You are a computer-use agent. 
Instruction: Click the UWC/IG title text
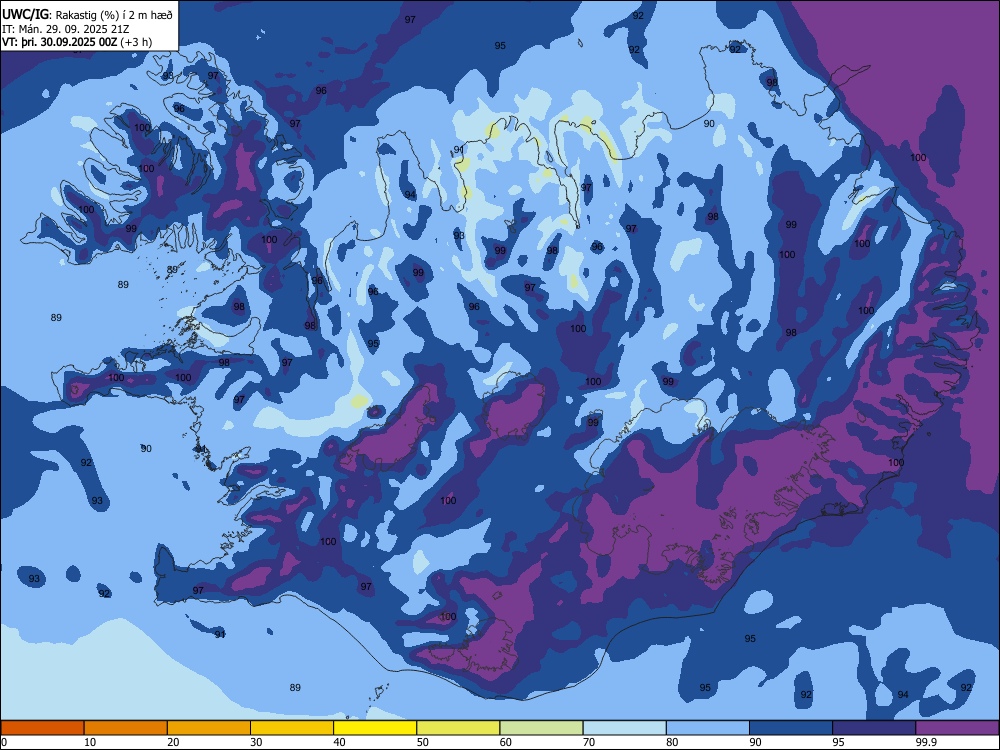pos(25,14)
